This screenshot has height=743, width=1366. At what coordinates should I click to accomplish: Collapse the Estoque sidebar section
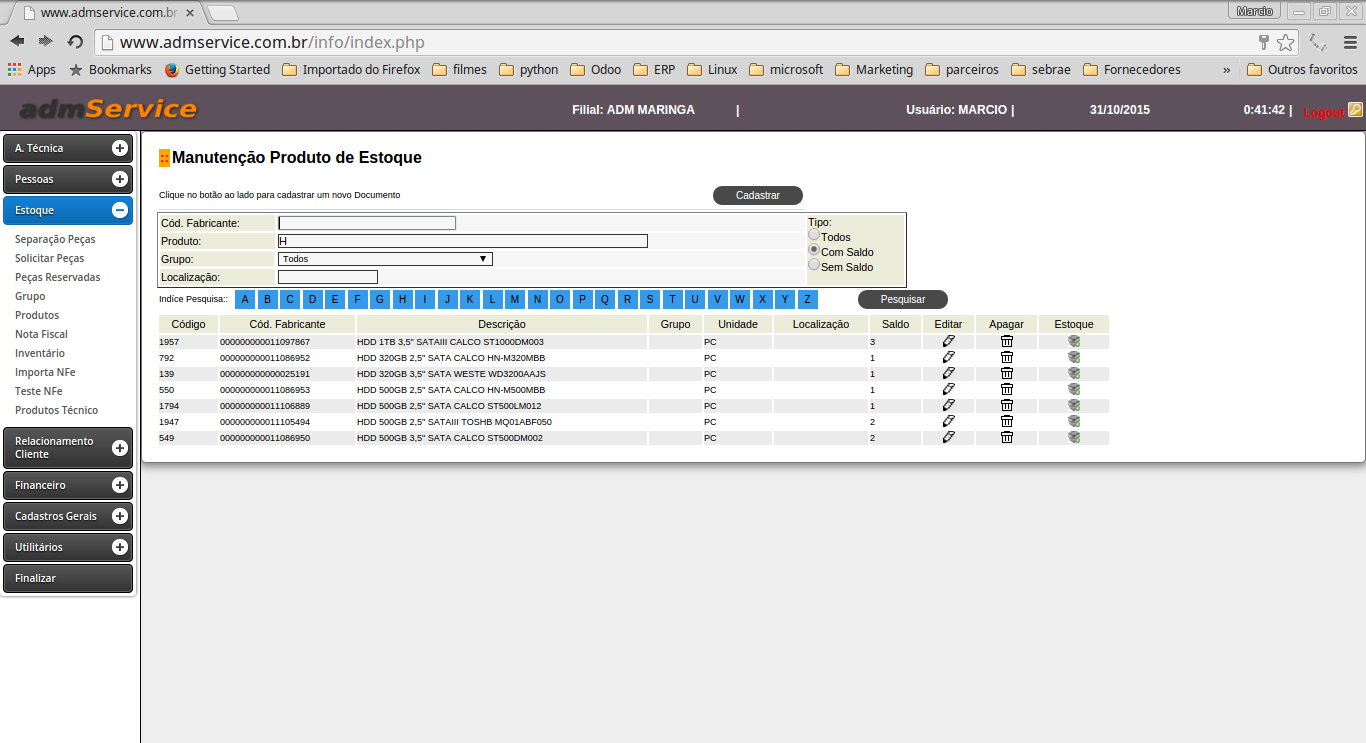(x=119, y=210)
